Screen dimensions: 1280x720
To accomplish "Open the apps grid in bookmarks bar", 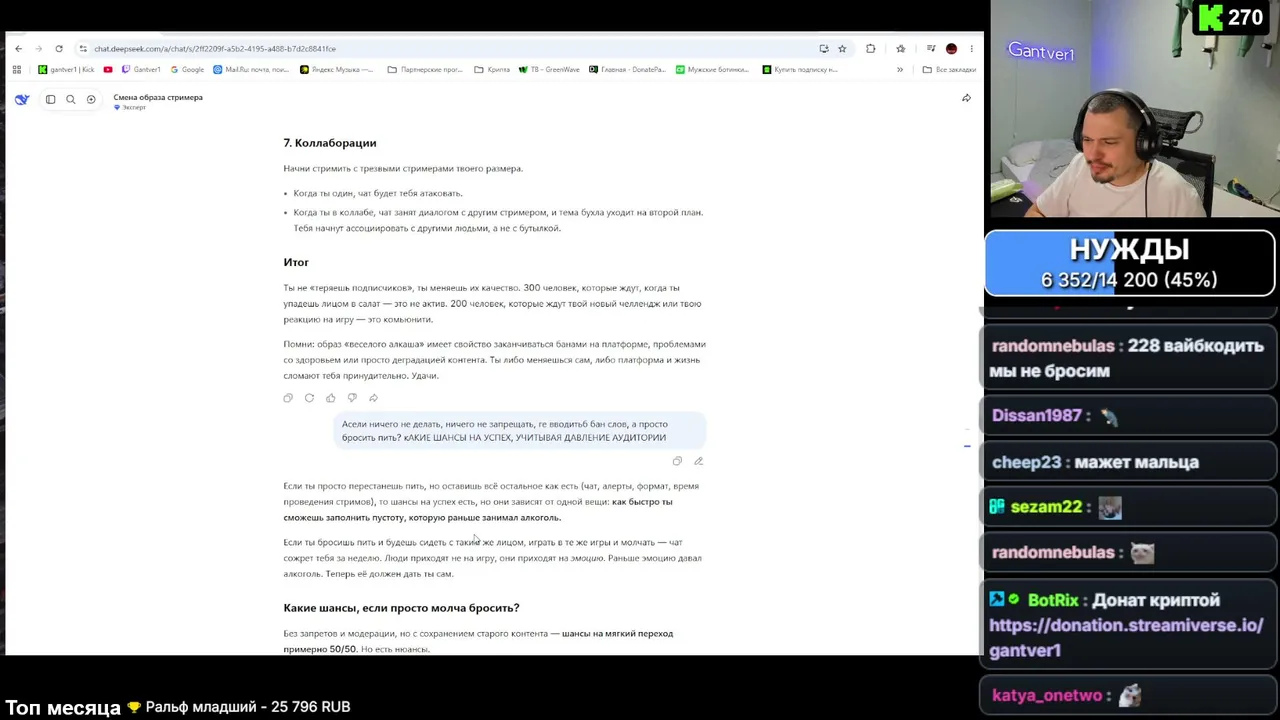I will tap(17, 70).
